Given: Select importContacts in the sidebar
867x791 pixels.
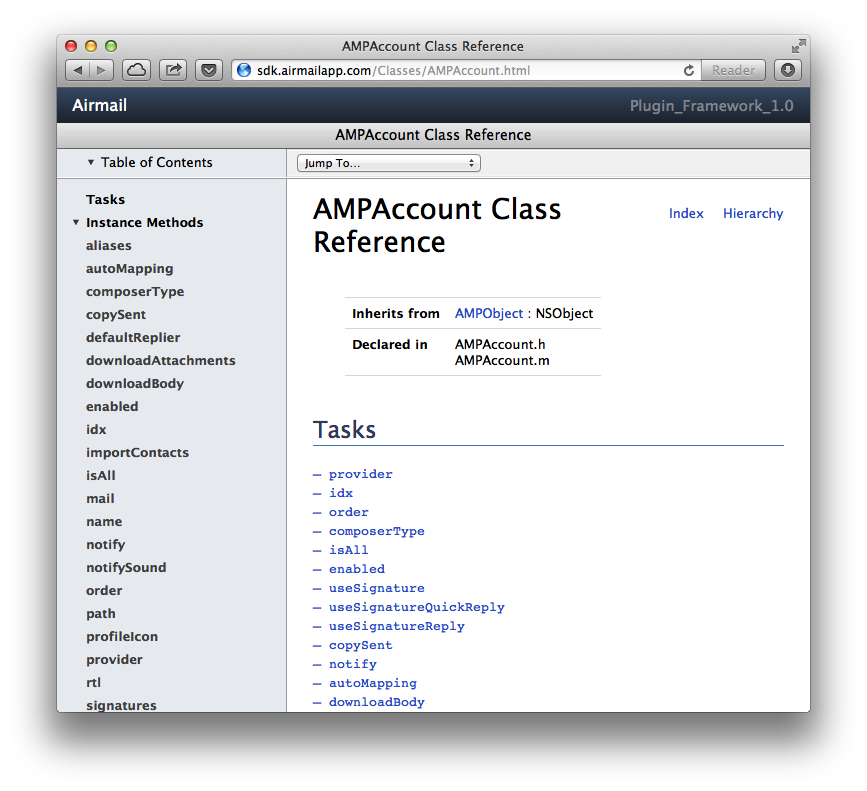Looking at the screenshot, I should pos(138,453).
